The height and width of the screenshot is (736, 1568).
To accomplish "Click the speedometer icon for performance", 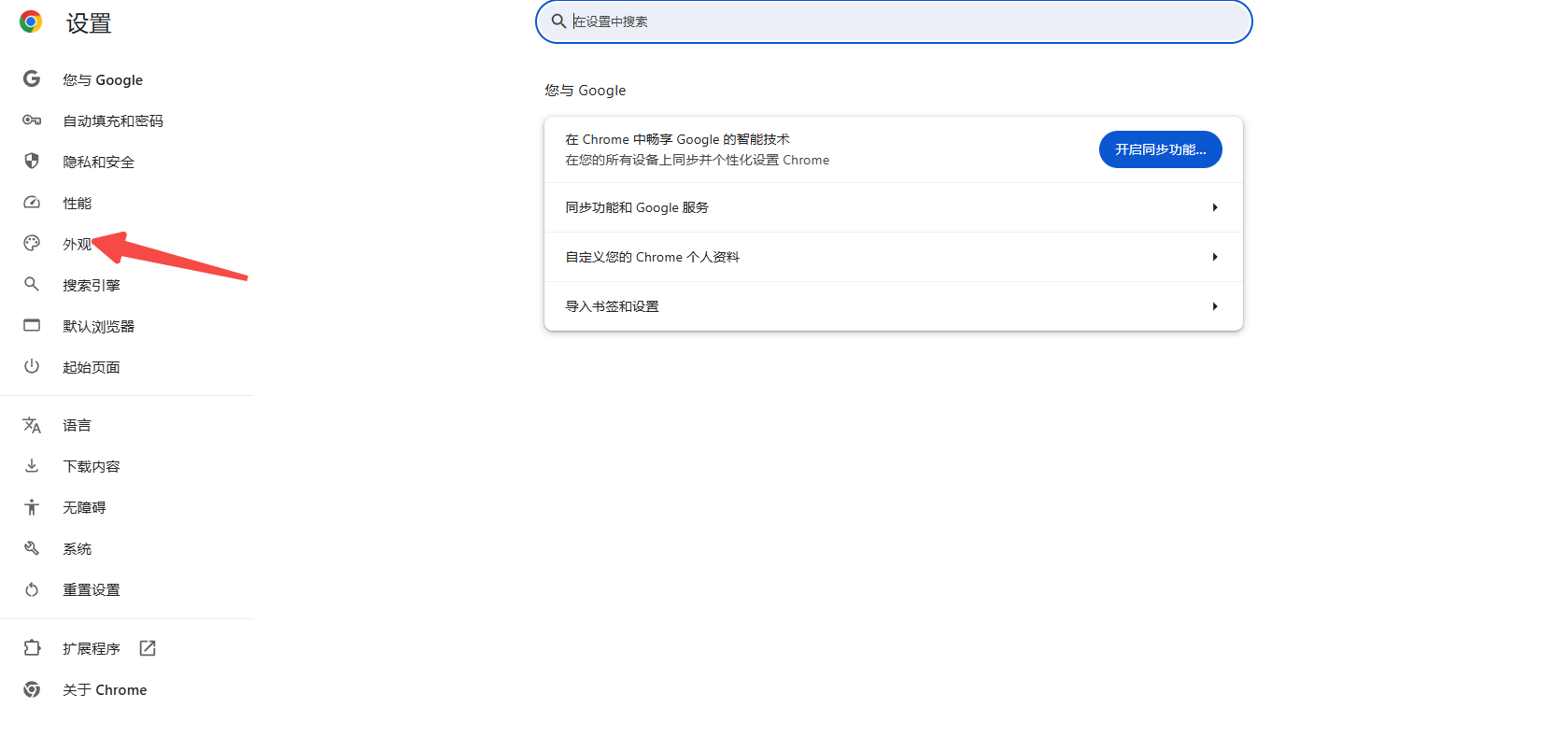I will pyautogui.click(x=32, y=203).
